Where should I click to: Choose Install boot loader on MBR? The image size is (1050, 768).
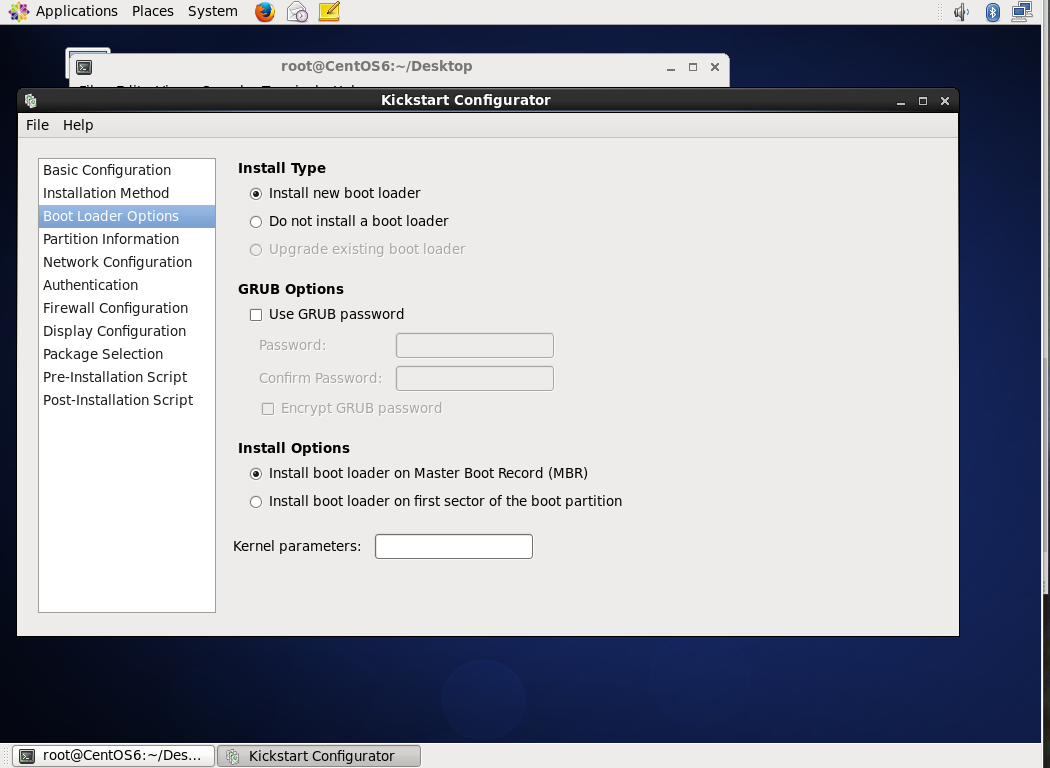click(x=419, y=473)
